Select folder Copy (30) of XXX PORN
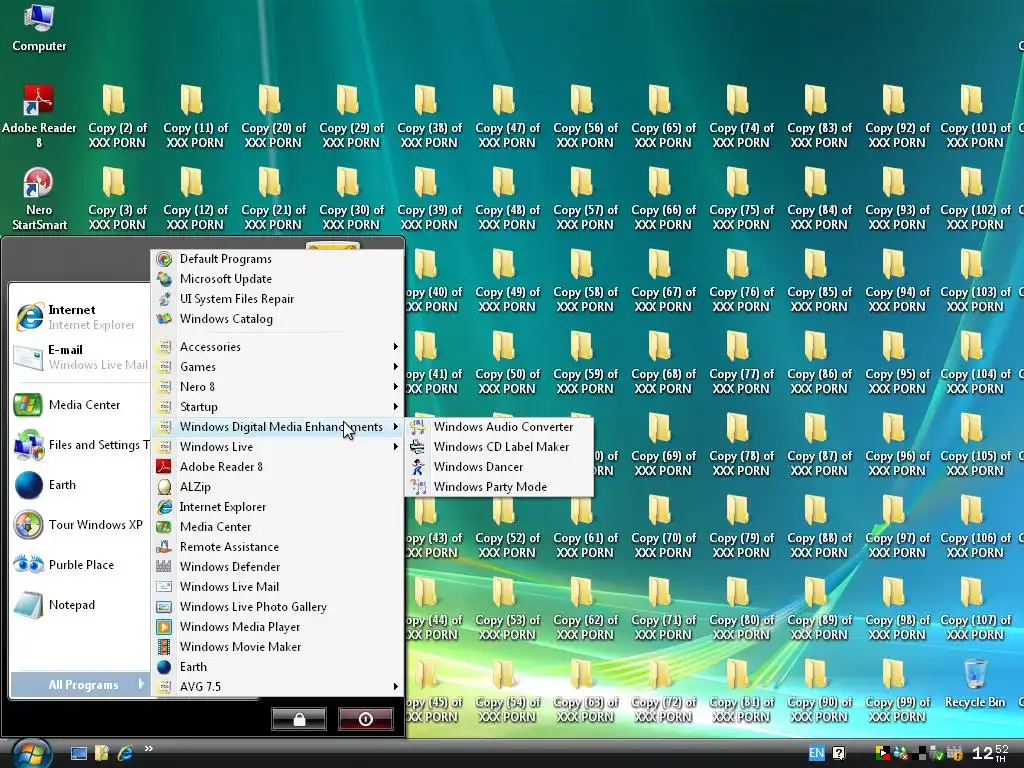 click(351, 199)
